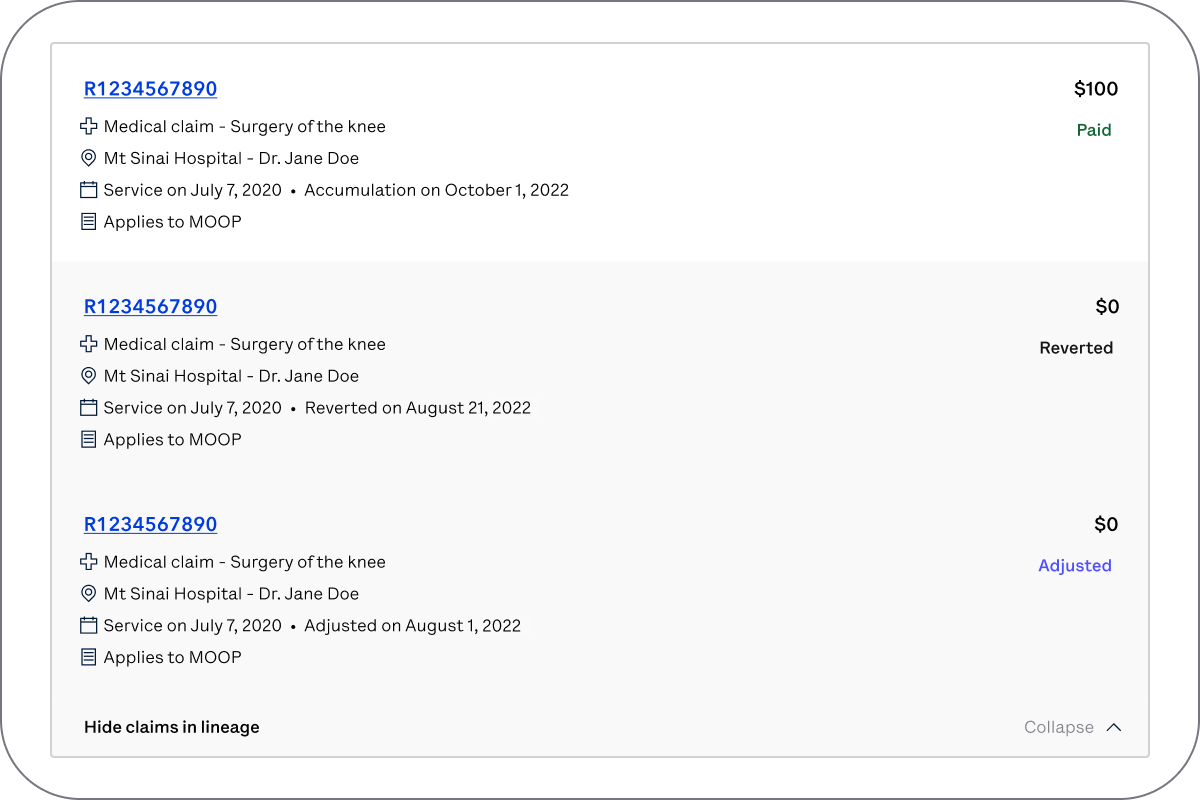Click the calendar icon beside the October 1 accumulation
1200x800 pixels.
(x=89, y=190)
